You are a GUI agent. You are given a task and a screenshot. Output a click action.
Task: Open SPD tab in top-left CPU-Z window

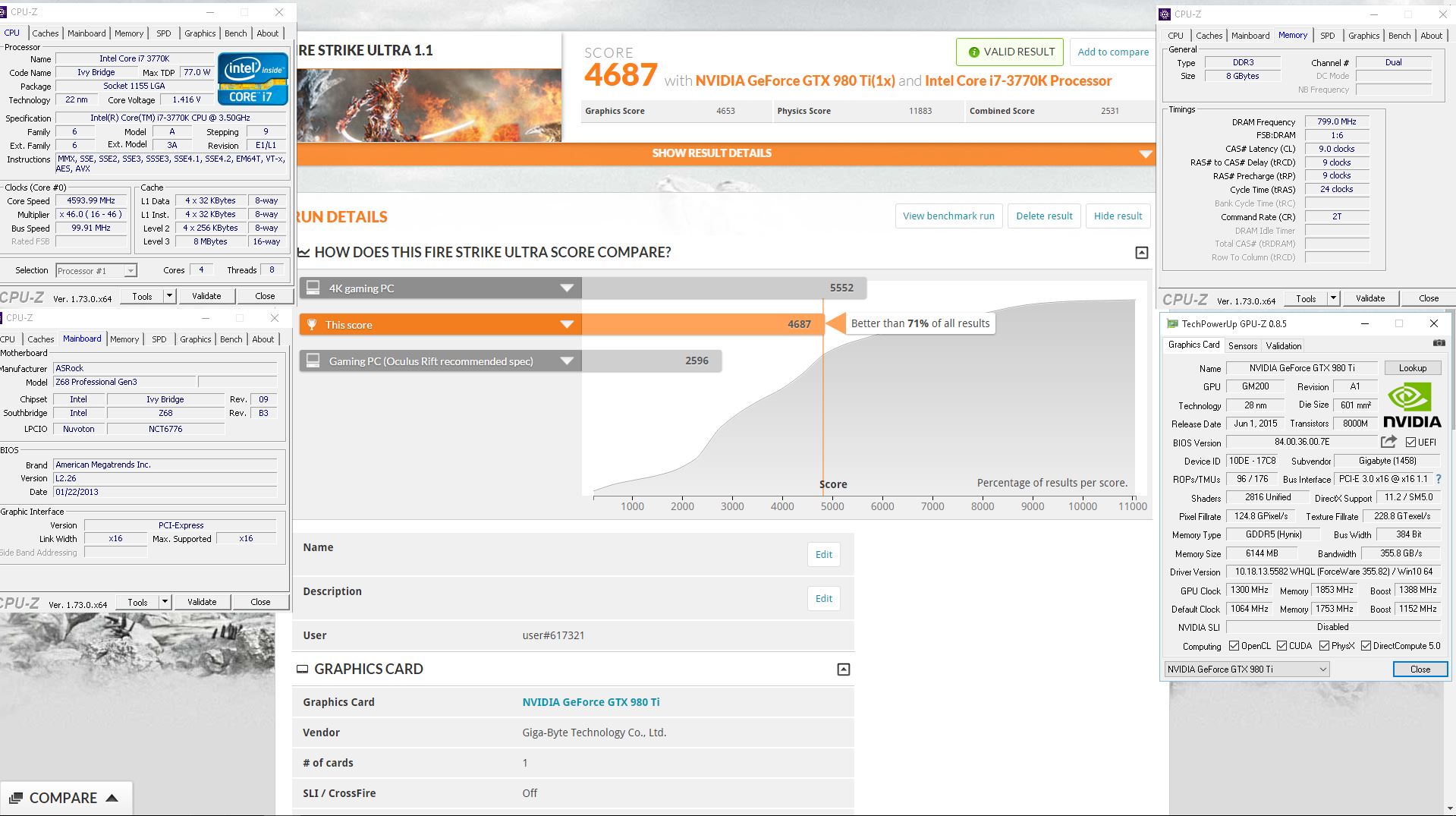point(163,33)
